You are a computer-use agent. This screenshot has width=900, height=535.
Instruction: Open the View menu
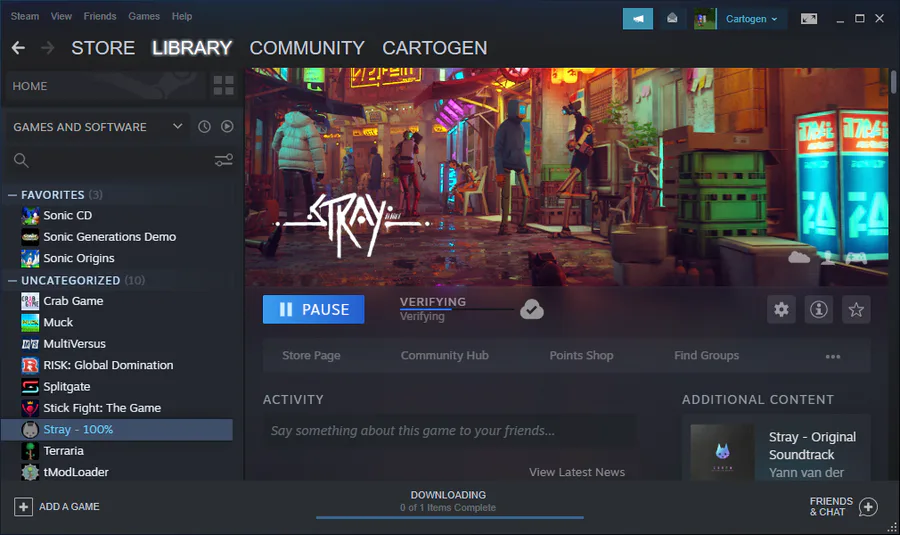(x=61, y=17)
